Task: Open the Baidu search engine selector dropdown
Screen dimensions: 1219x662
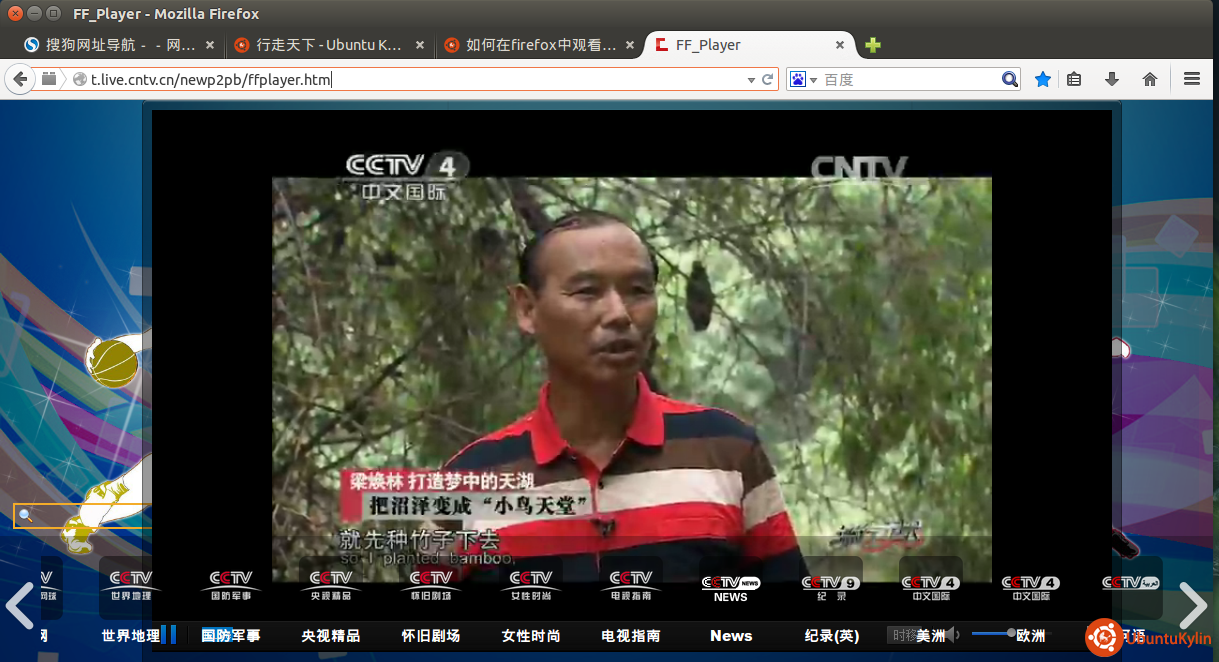Action: point(803,79)
